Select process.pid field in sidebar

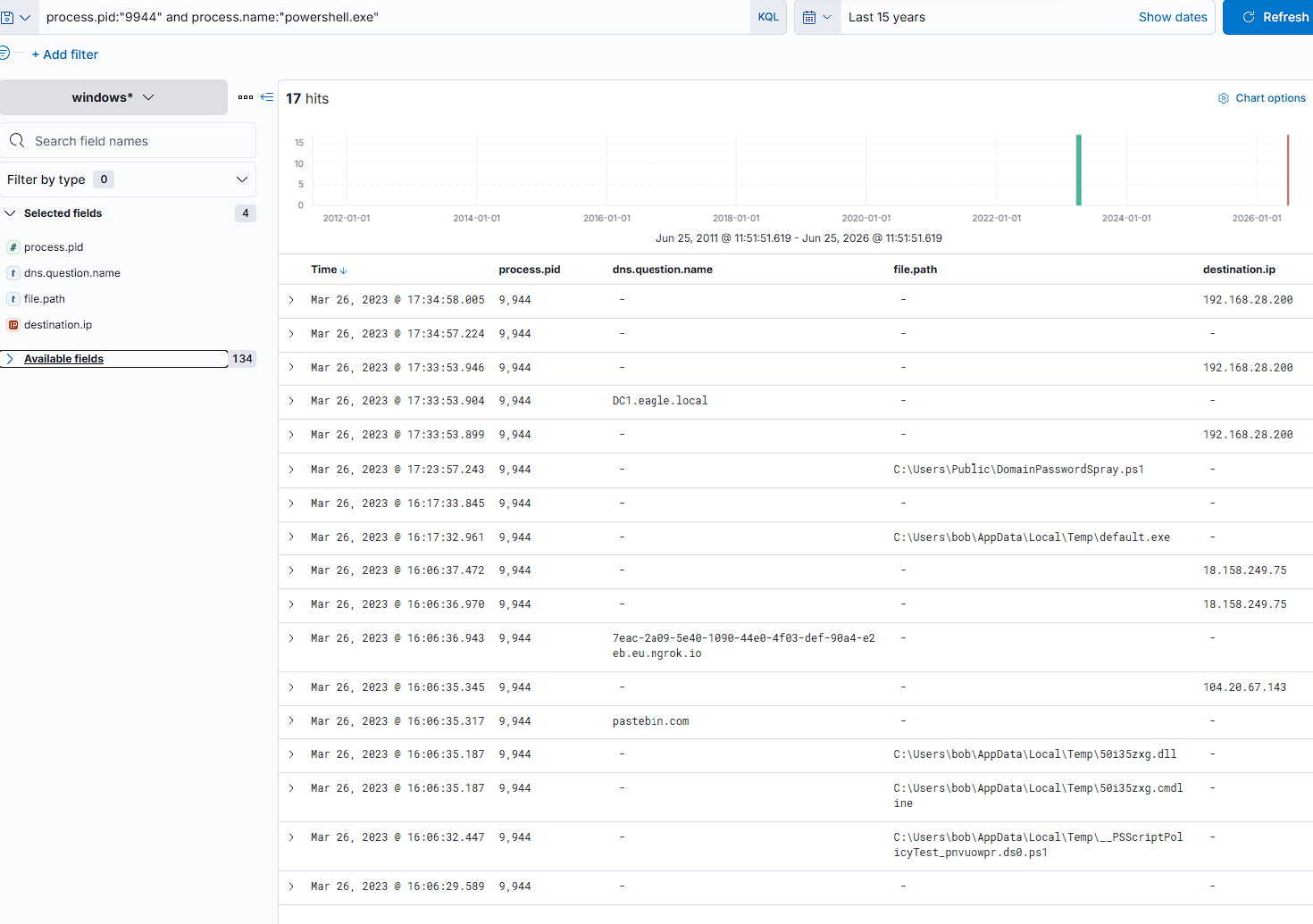tap(54, 247)
